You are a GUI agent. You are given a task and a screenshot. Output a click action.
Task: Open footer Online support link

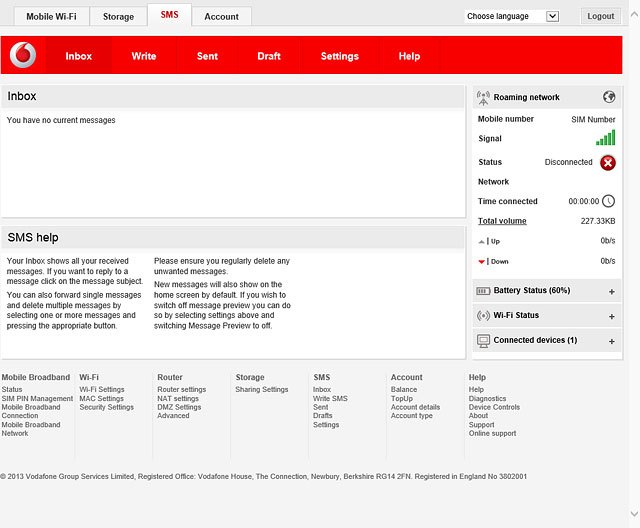coord(492,433)
